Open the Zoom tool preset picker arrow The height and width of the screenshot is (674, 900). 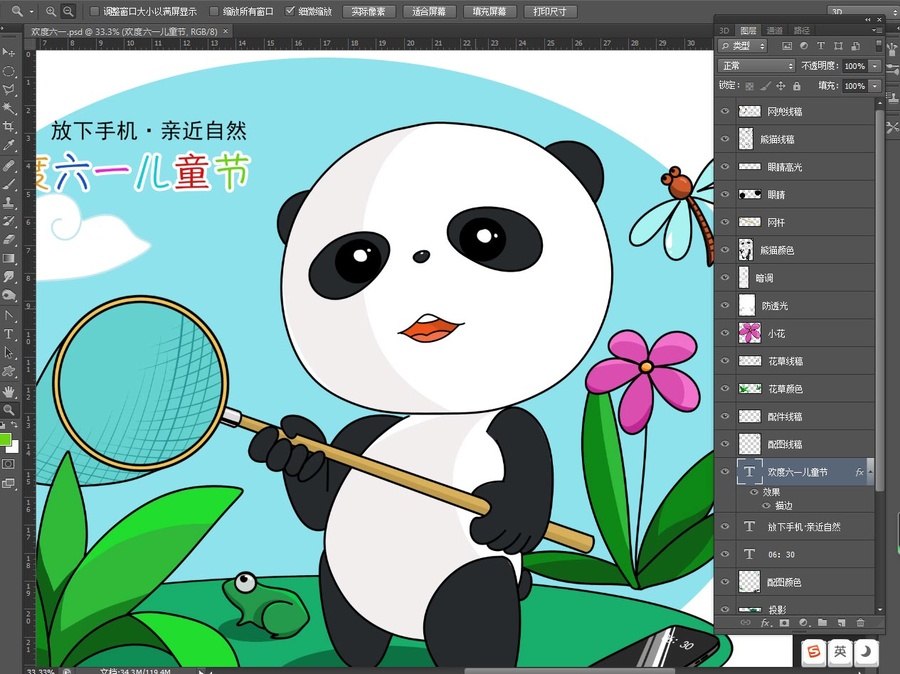[32, 11]
